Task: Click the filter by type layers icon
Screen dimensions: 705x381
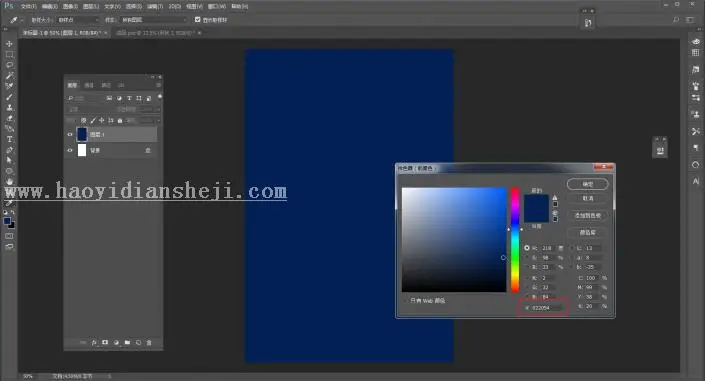Action: 129,98
